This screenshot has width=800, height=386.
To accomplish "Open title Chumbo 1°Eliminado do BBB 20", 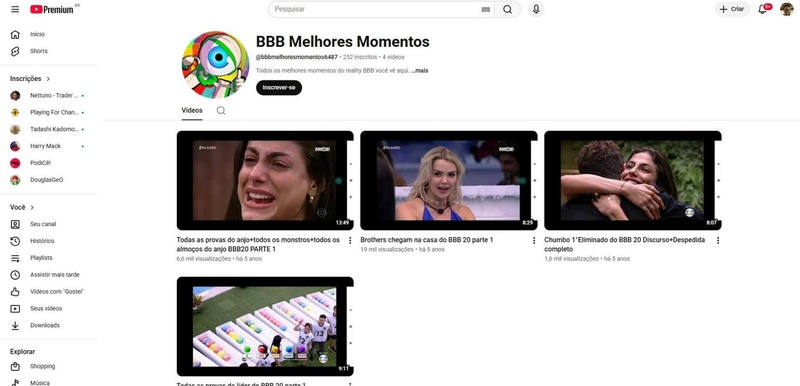I will click(624, 244).
